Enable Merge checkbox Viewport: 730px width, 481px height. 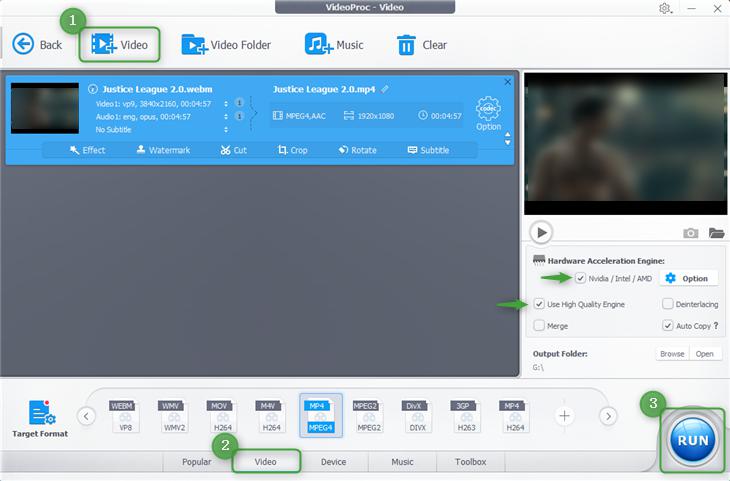click(539, 325)
